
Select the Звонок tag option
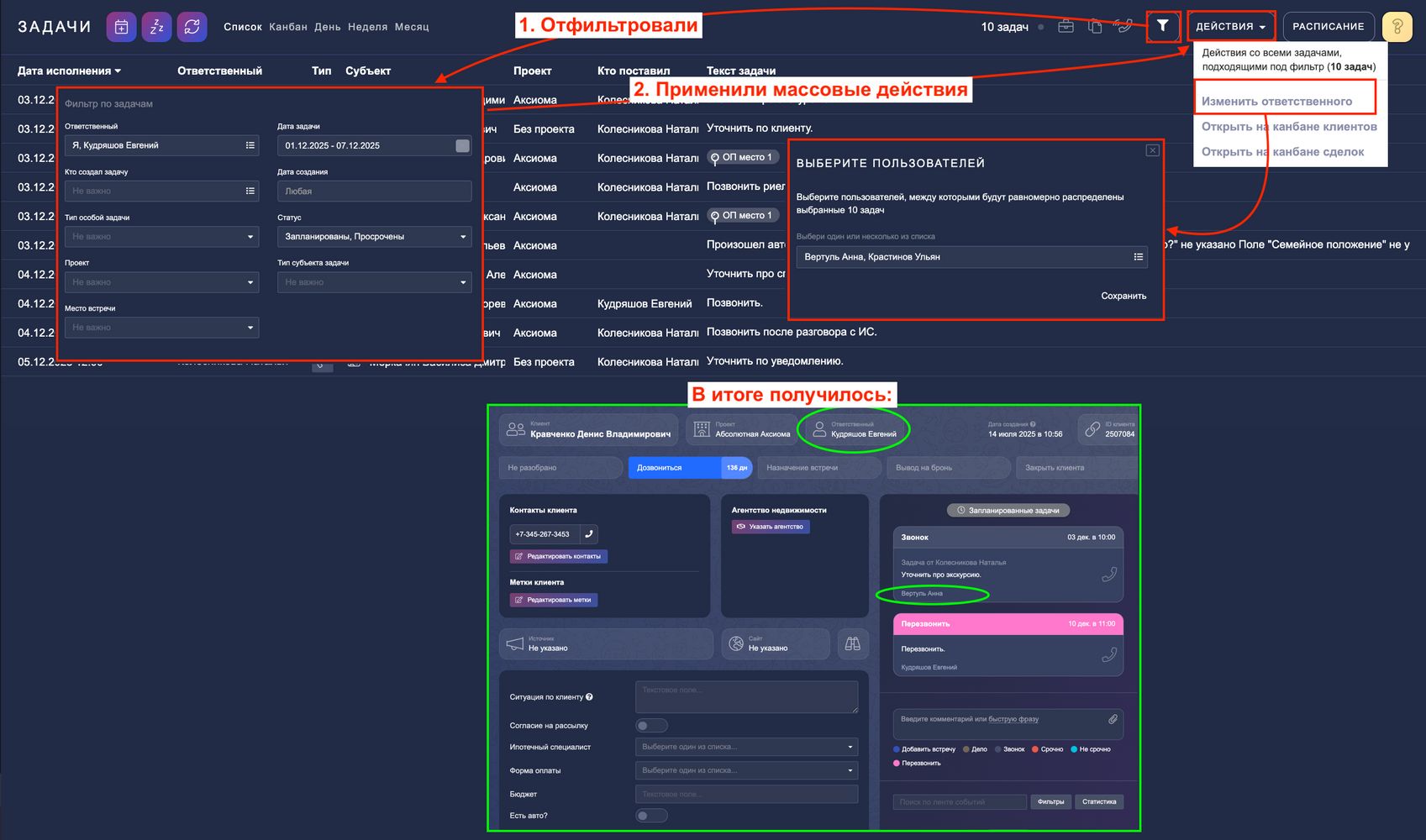(x=1009, y=749)
